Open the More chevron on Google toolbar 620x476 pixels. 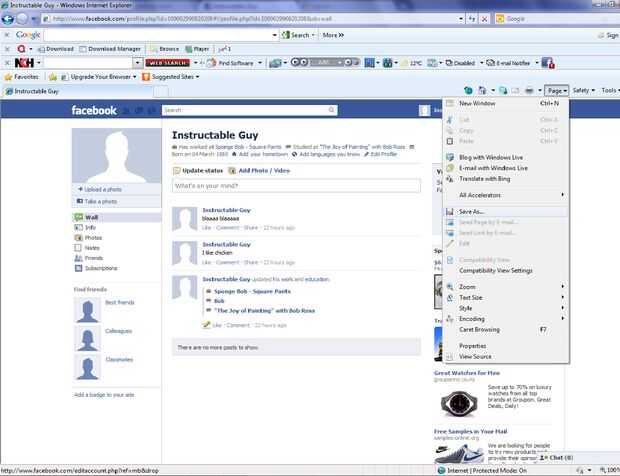333,35
